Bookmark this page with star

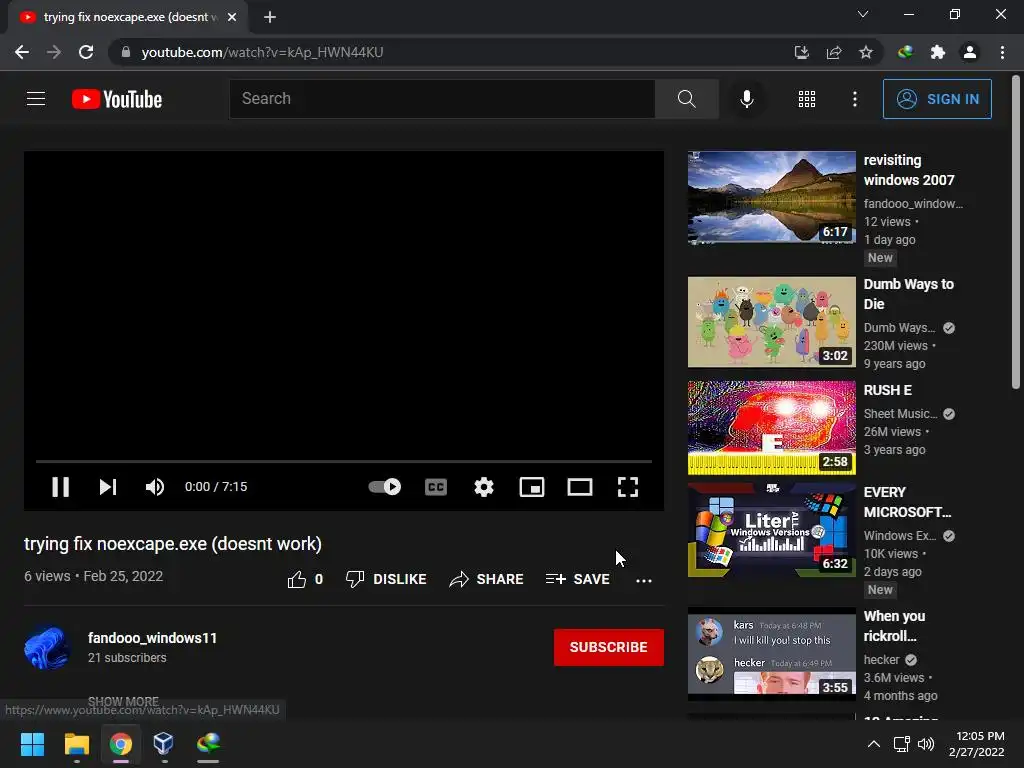(x=866, y=52)
